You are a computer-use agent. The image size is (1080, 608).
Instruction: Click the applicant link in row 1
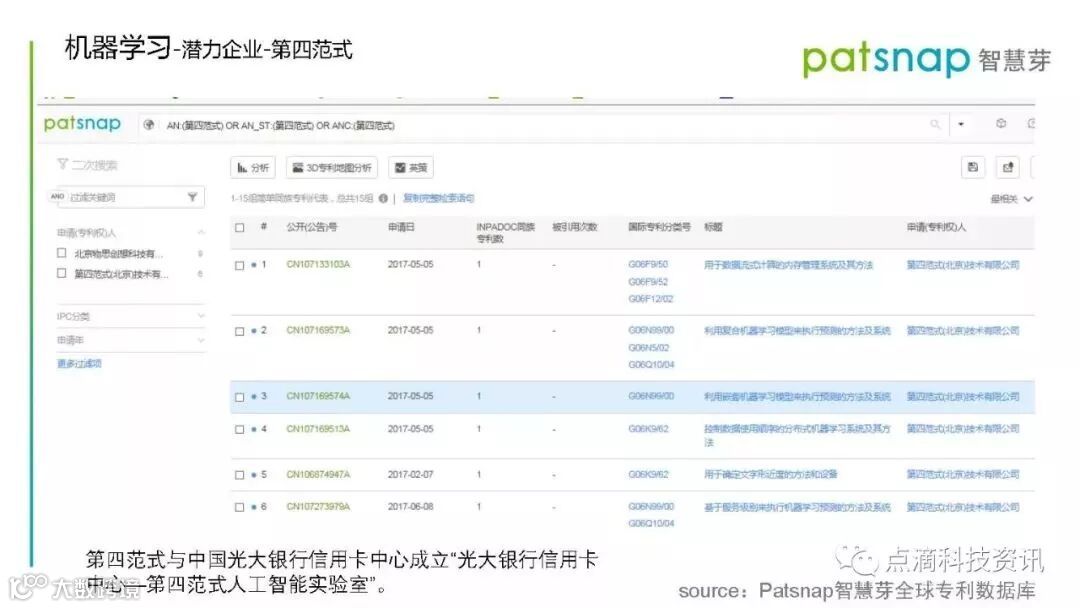tap(963, 265)
